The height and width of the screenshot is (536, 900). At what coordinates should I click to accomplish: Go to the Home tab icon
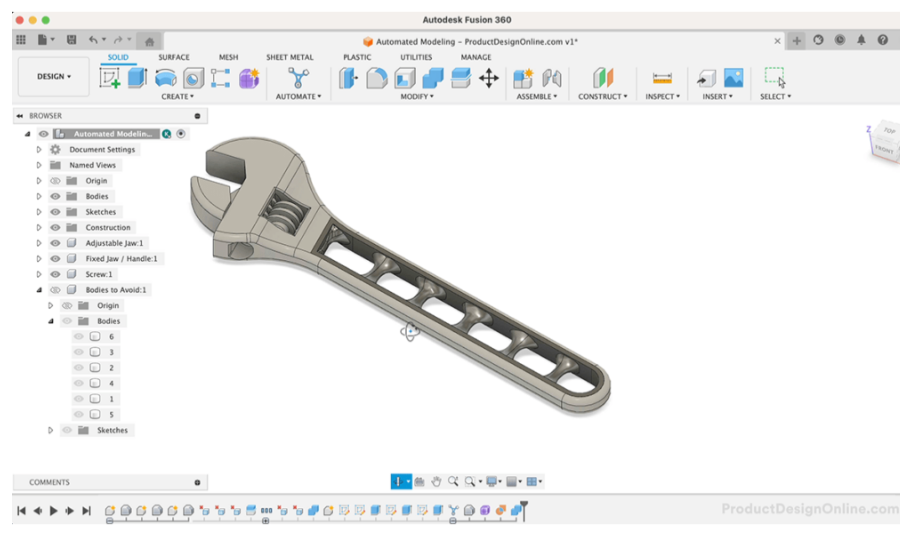[x=149, y=41]
